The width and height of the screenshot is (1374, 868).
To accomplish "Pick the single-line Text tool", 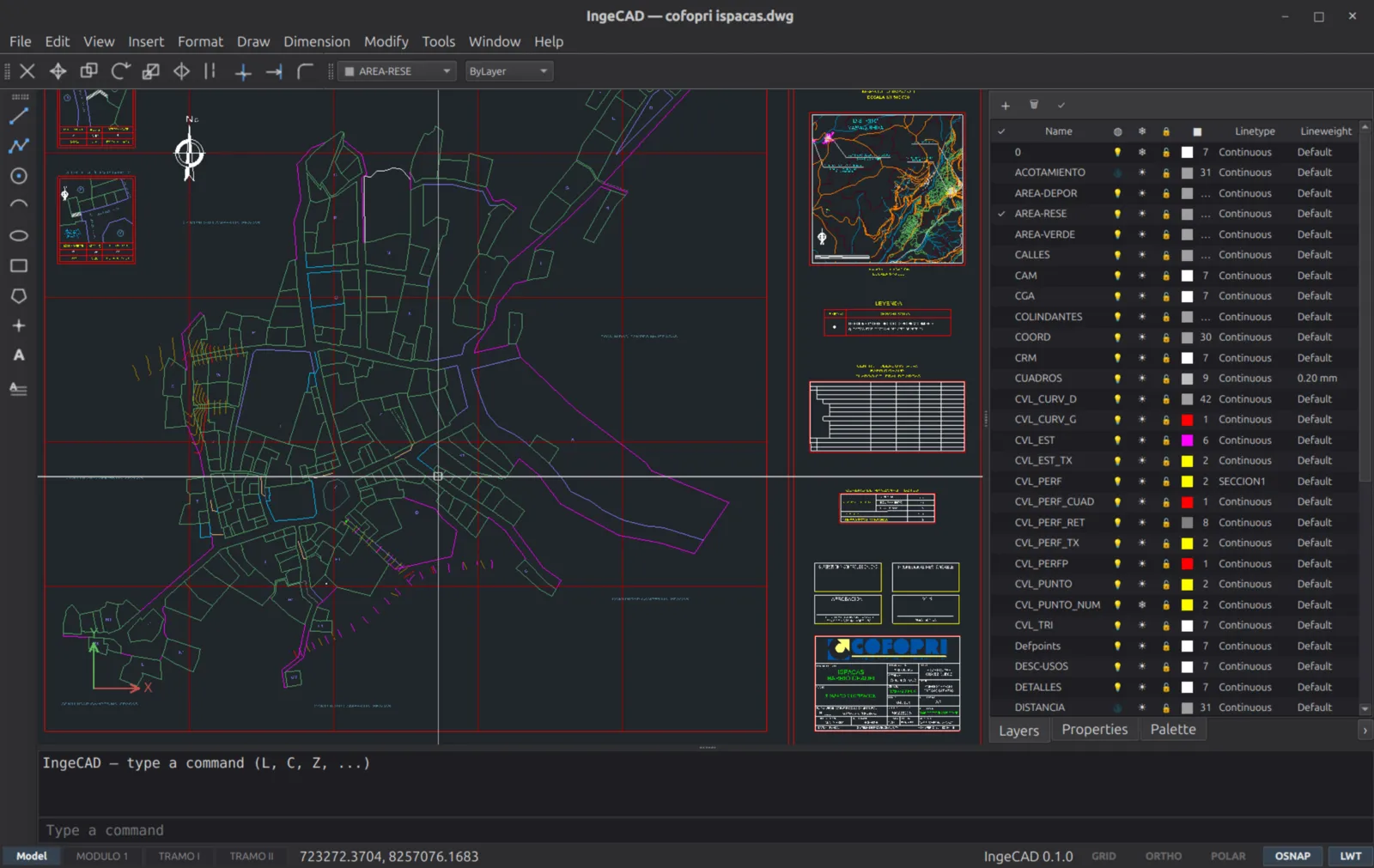I will [19, 355].
